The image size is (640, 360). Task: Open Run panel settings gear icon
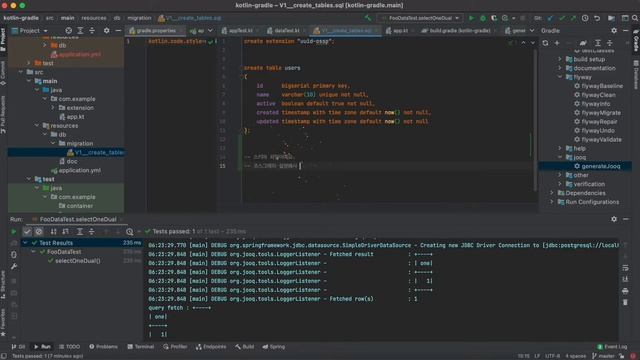point(614,219)
